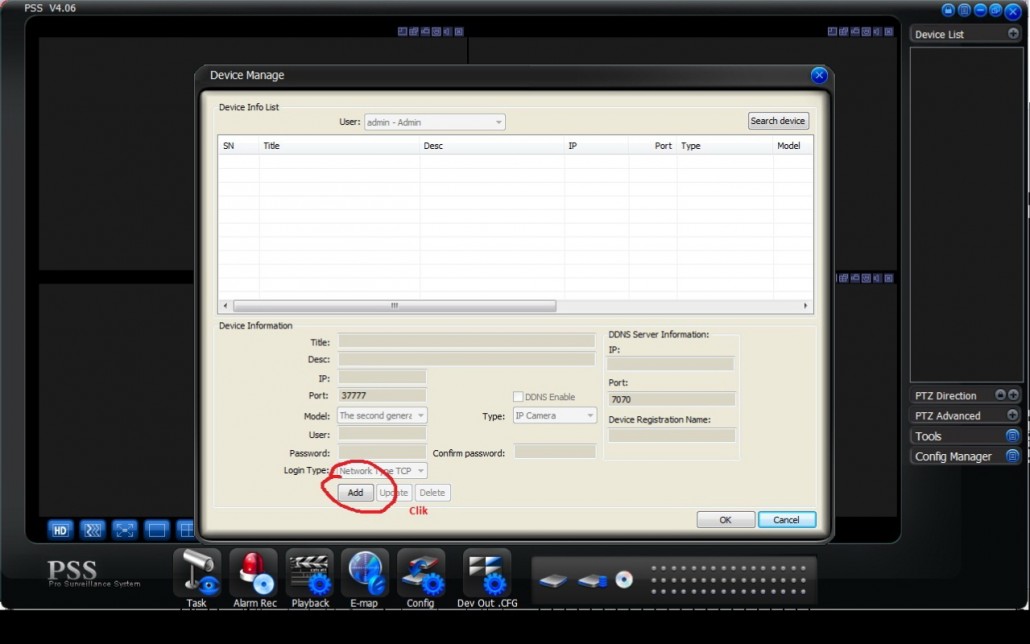Open the Task tool in bottom toolbar
Image resolution: width=1030 pixels, height=644 pixels.
(196, 573)
